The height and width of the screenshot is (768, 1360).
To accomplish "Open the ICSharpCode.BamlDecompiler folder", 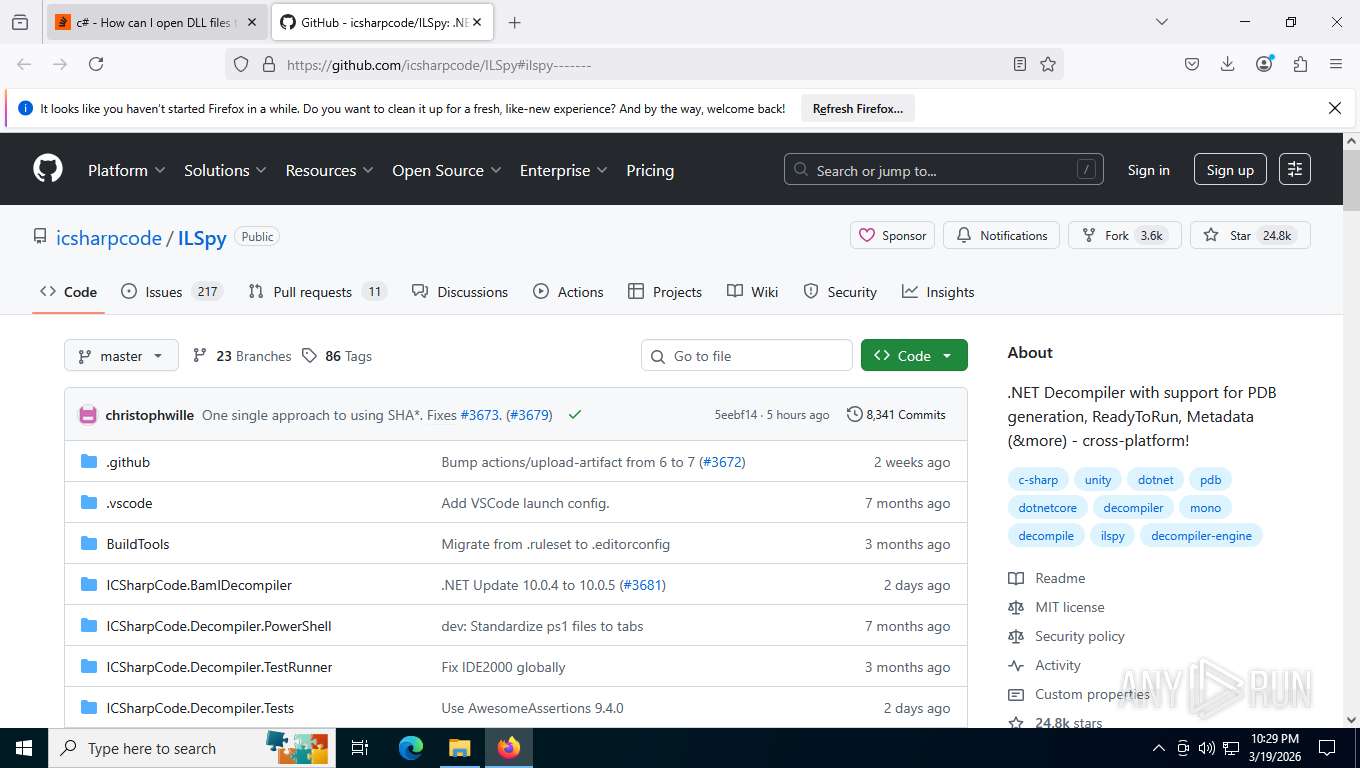I will 199,585.
